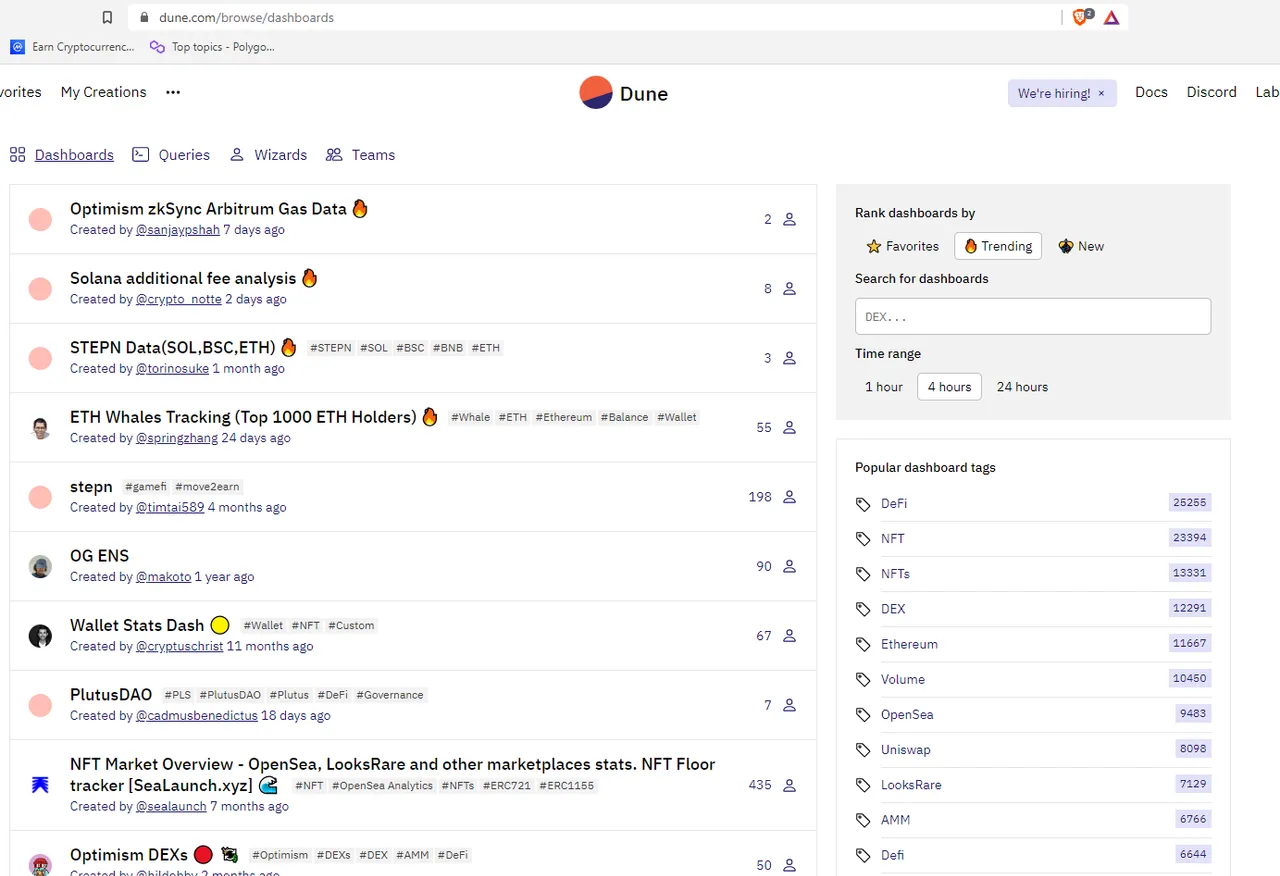Open Discord link in top navigation

click(x=1212, y=92)
